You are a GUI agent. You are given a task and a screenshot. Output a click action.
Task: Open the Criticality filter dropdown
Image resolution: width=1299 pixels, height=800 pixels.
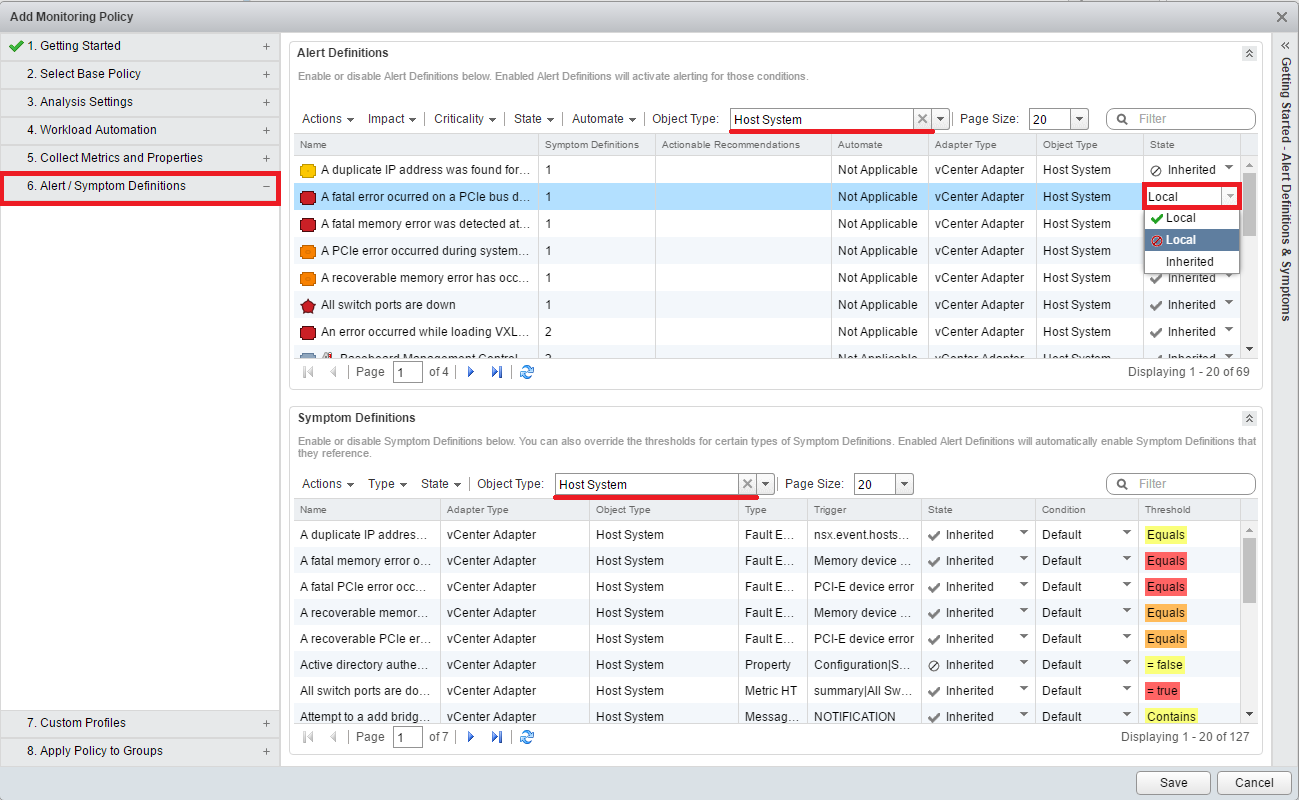point(465,119)
